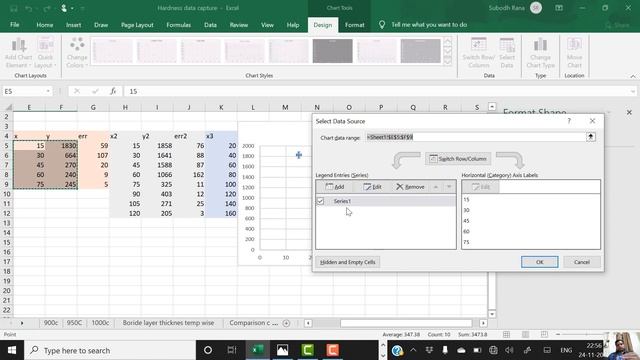Click the new sheet plus icon
Viewport: 640px width, 360px height.
pyautogui.click(x=286, y=323)
